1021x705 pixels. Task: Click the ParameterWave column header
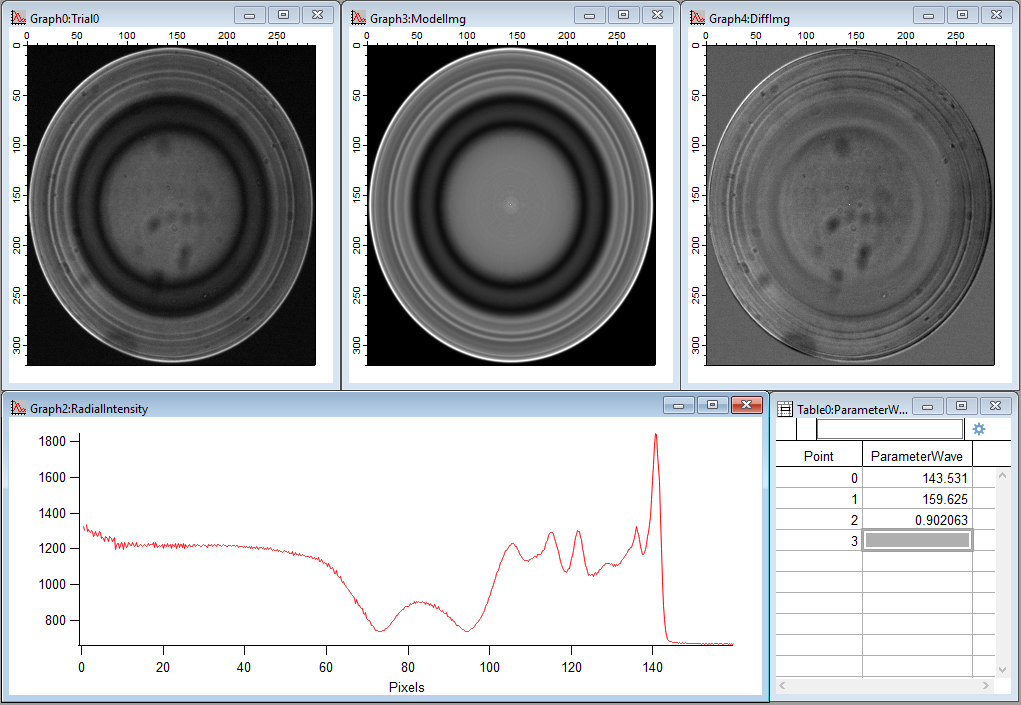(917, 455)
